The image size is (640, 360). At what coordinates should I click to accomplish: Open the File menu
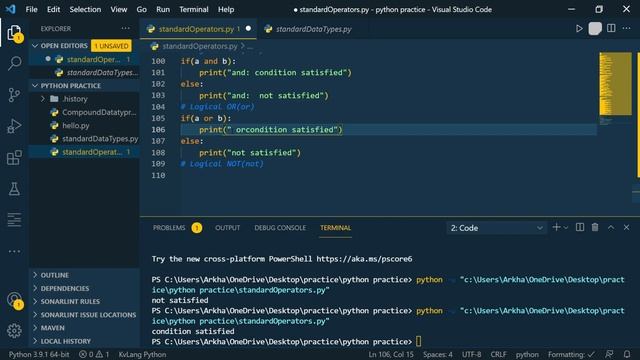tap(31, 9)
